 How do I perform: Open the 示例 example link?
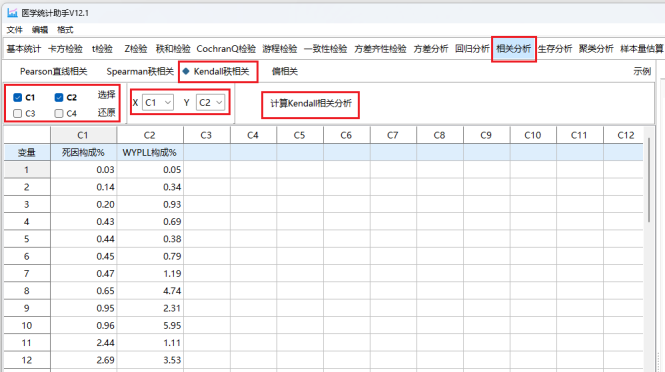pyautogui.click(x=642, y=71)
